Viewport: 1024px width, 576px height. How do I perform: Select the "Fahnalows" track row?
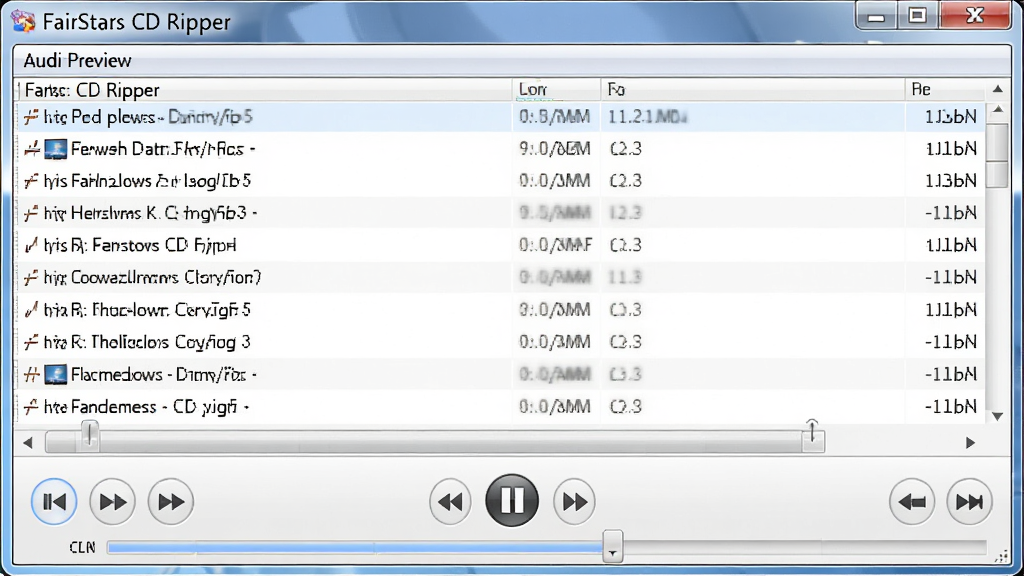point(500,181)
